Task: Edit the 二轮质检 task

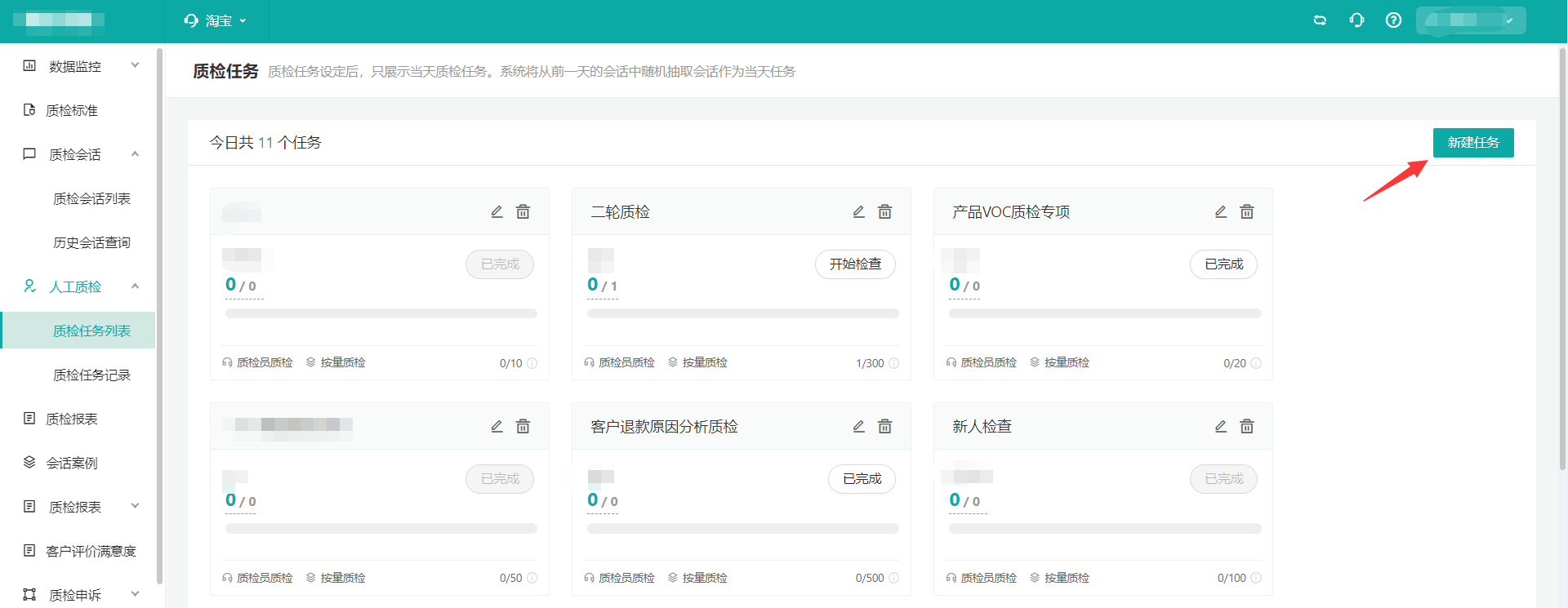Action: click(x=858, y=211)
